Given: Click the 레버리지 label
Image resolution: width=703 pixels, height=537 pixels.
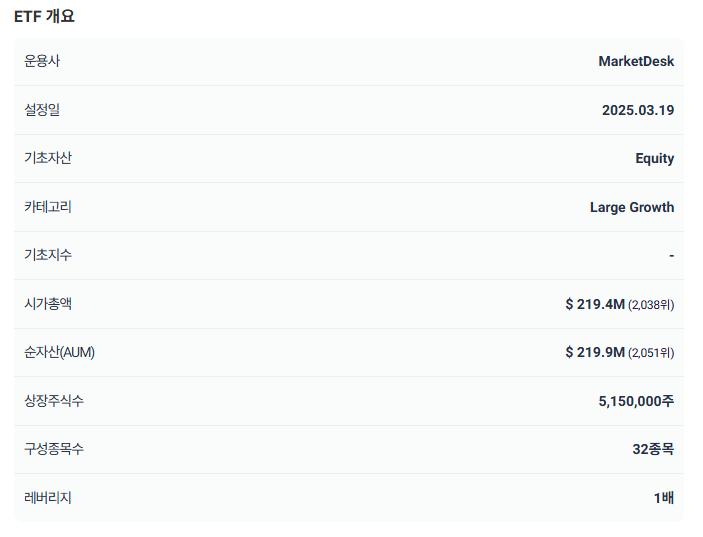Looking at the screenshot, I should coord(48,498).
